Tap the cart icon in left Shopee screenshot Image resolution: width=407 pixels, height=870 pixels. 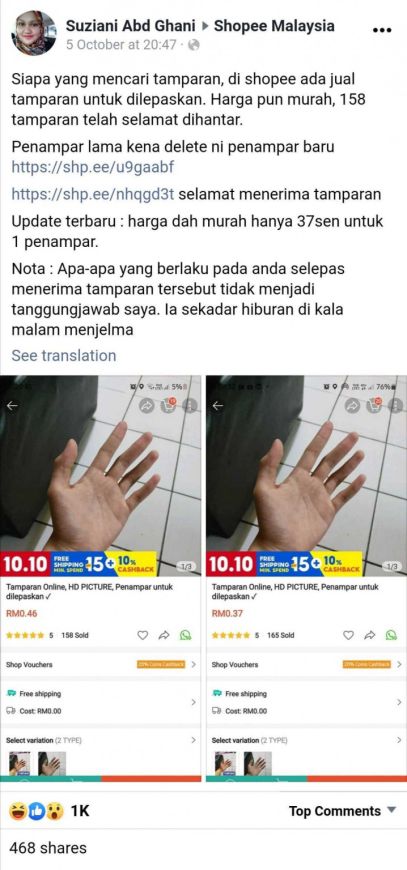pos(171,406)
